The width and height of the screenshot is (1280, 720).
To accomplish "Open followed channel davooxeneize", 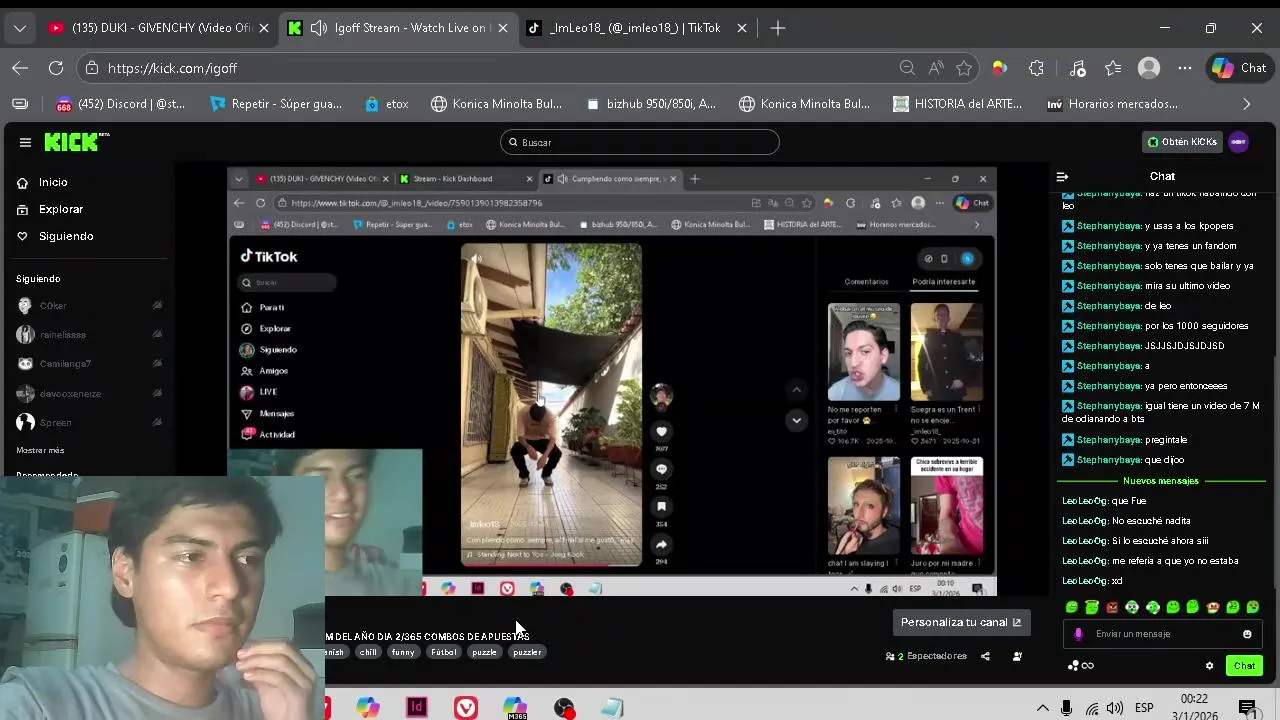I will point(70,393).
